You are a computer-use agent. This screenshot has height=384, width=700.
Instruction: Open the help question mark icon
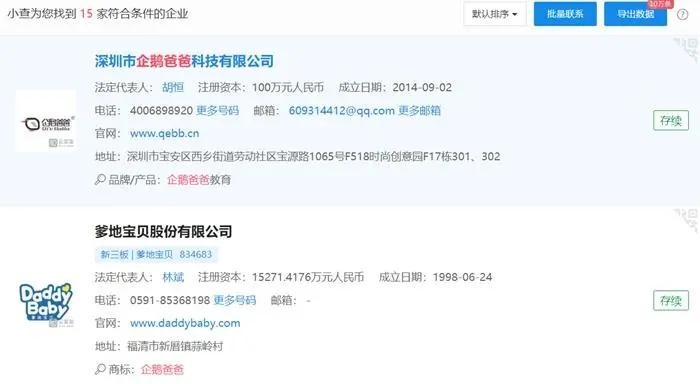pos(682,14)
